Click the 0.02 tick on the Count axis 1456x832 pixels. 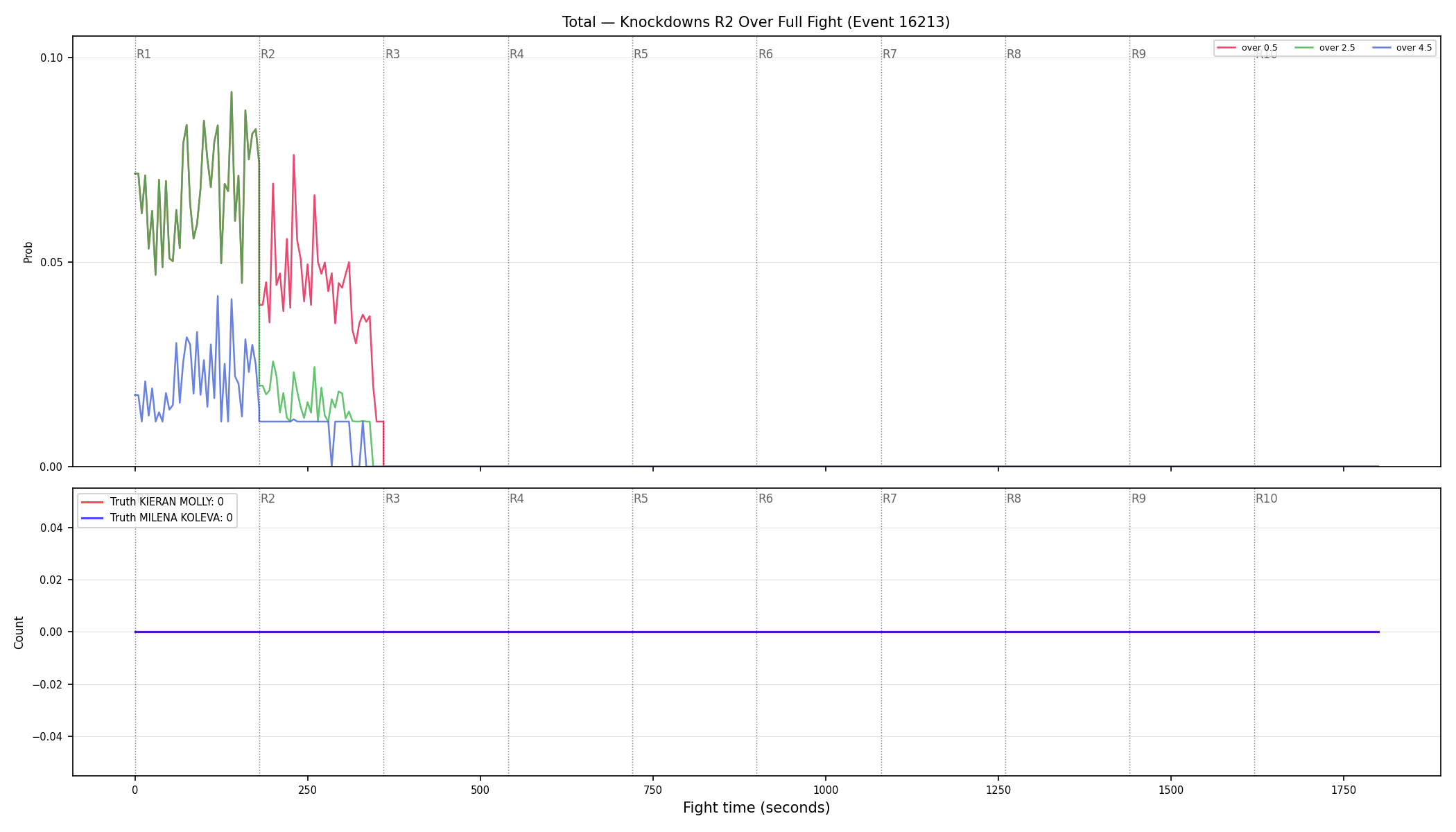(x=51, y=580)
